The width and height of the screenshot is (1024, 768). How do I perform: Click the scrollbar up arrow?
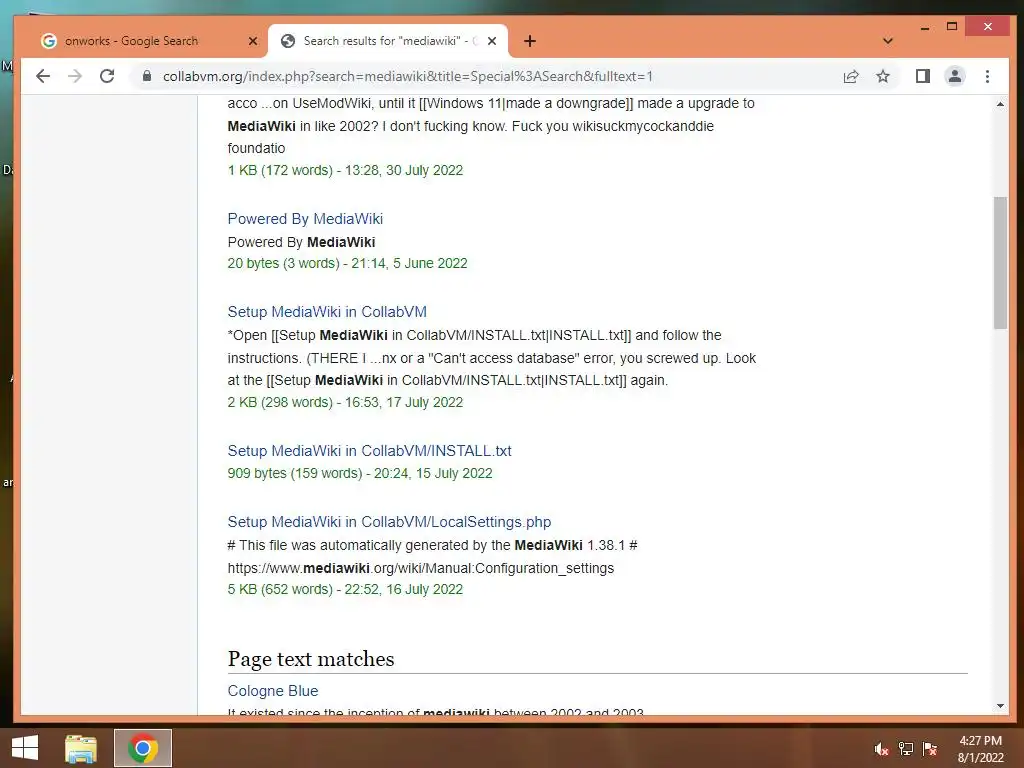(x=1000, y=104)
